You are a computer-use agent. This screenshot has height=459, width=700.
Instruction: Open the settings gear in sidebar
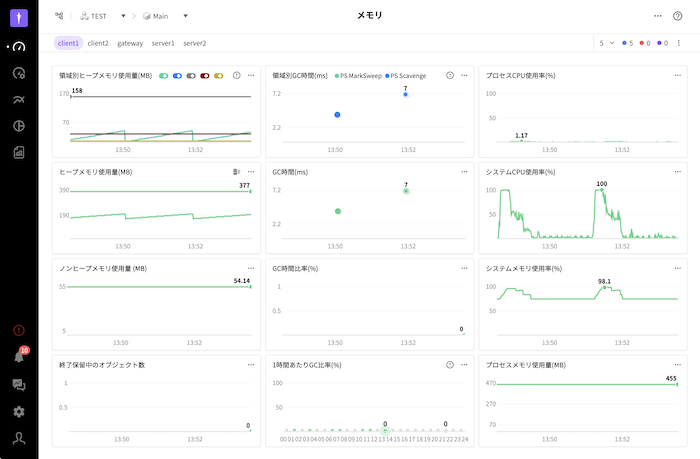point(18,411)
